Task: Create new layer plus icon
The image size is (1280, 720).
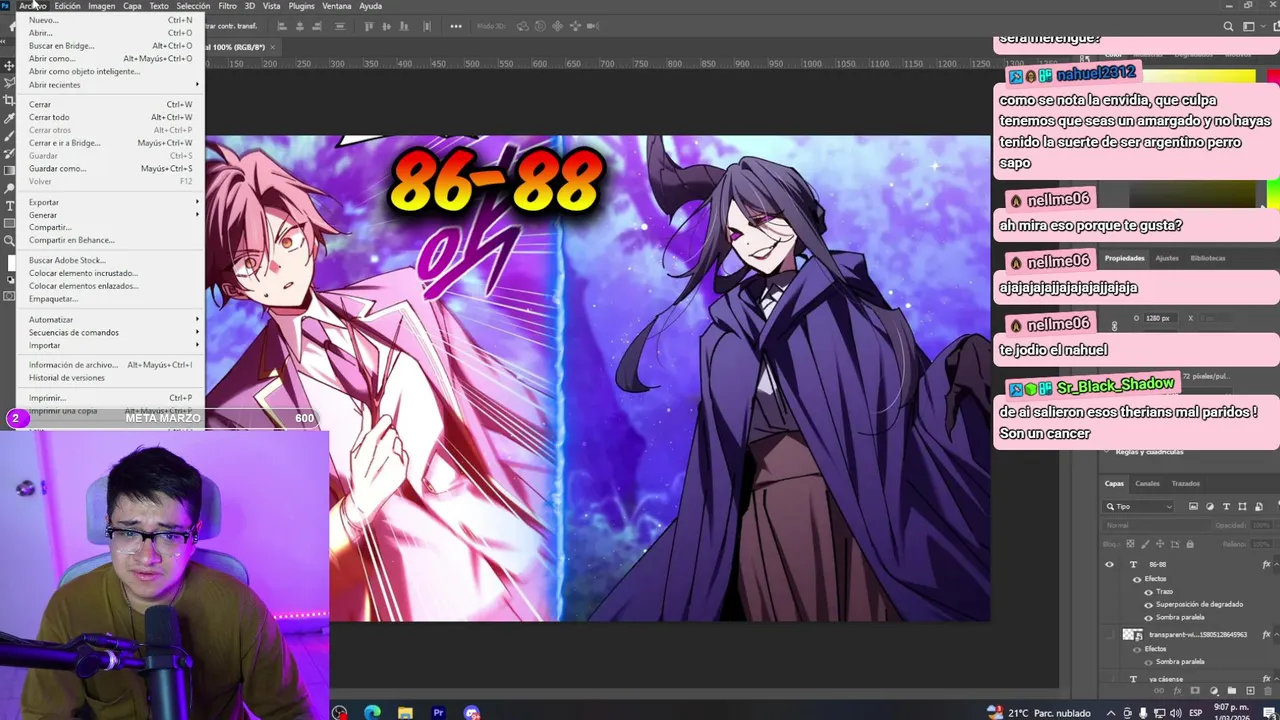Action: (x=1250, y=690)
